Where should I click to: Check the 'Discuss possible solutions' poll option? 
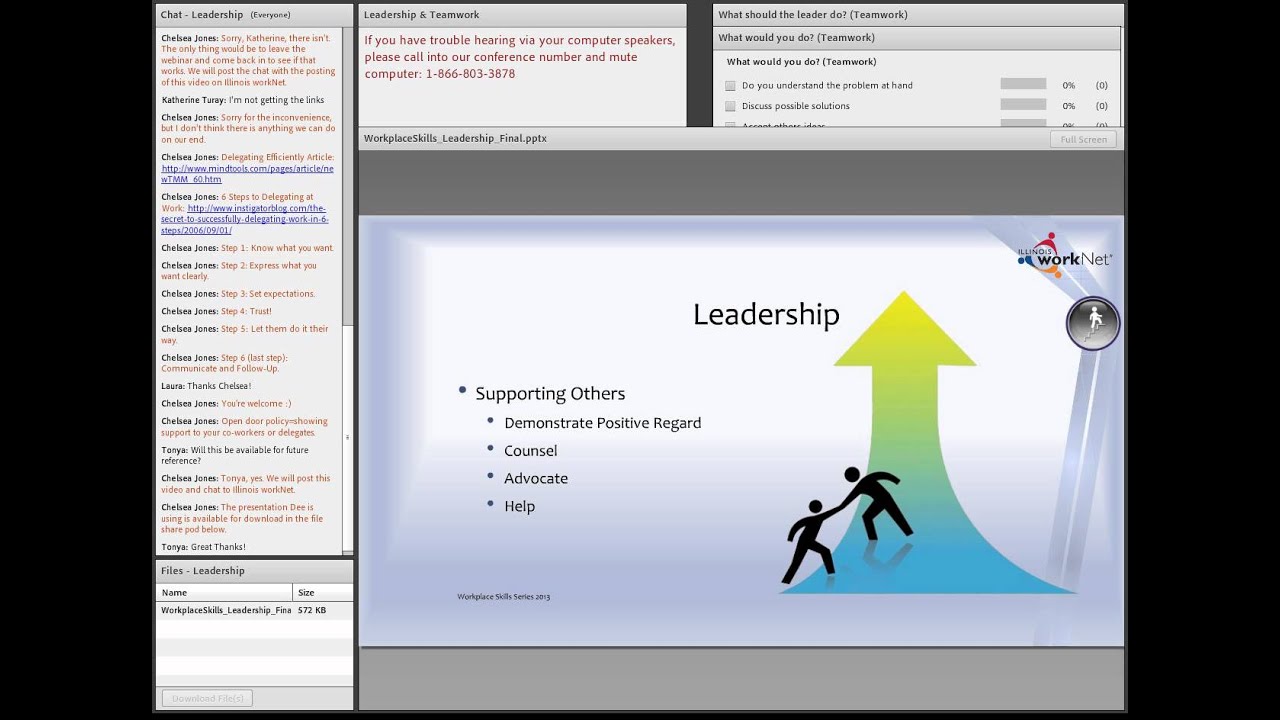coord(730,106)
